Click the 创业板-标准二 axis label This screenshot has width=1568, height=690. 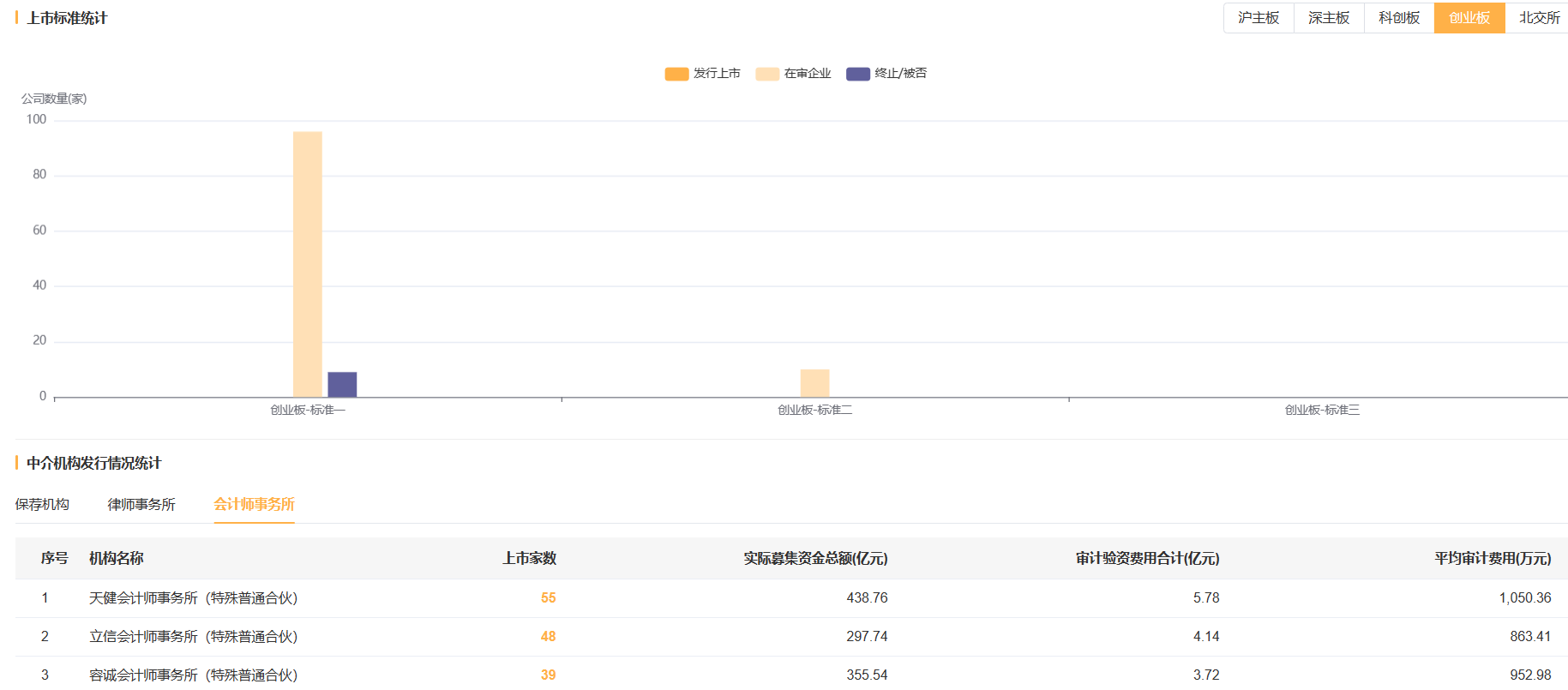point(815,411)
